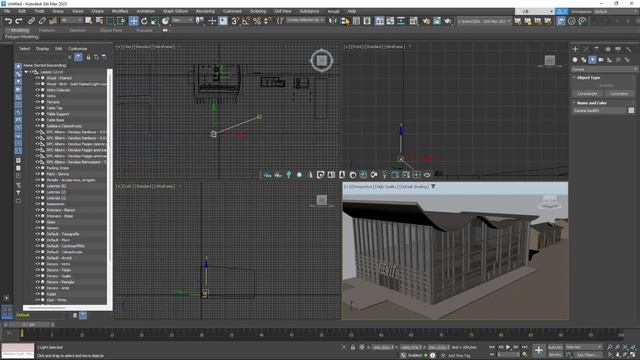Click the Set Key button
This screenshot has height=360, width=640.
(555, 355)
